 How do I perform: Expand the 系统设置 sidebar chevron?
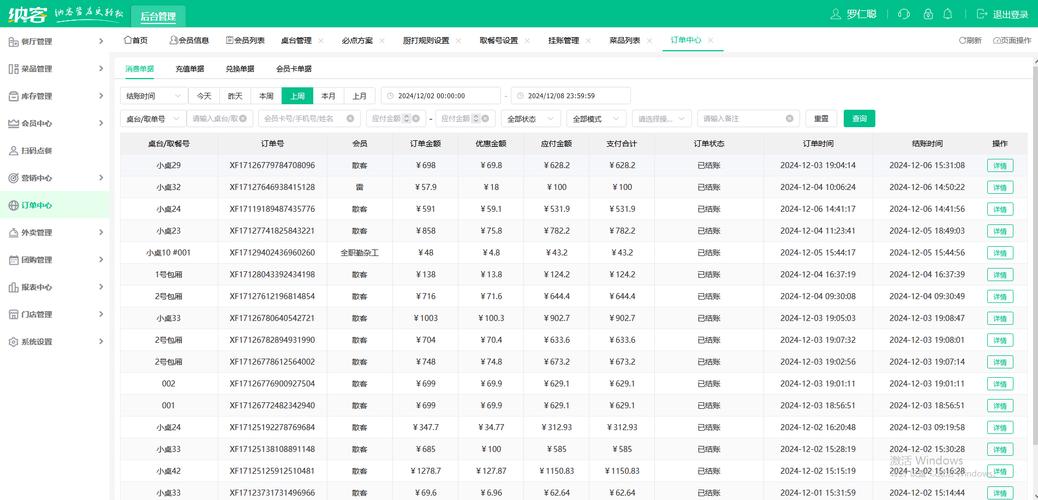coord(101,342)
